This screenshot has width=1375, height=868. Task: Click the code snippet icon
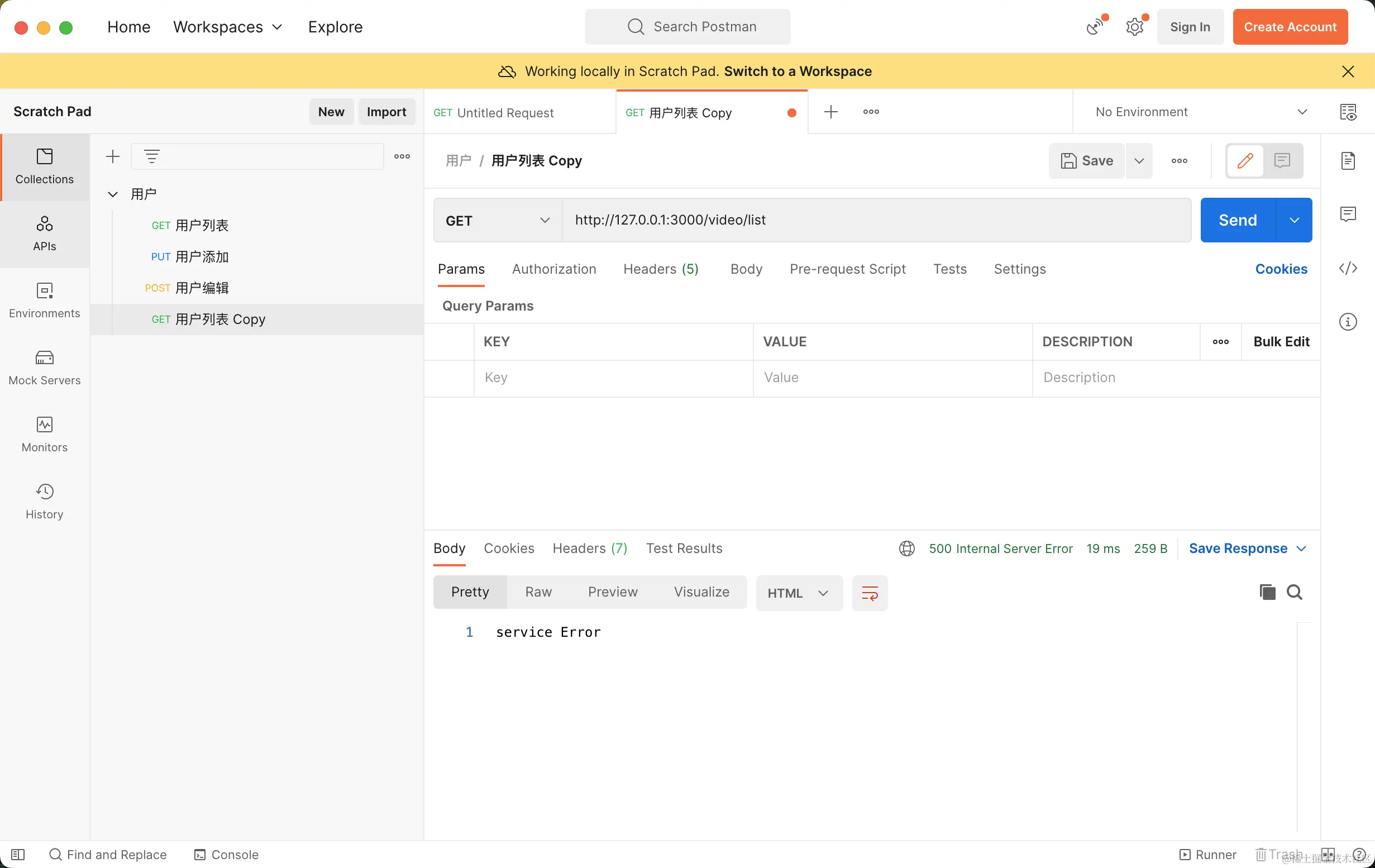[x=1348, y=269]
